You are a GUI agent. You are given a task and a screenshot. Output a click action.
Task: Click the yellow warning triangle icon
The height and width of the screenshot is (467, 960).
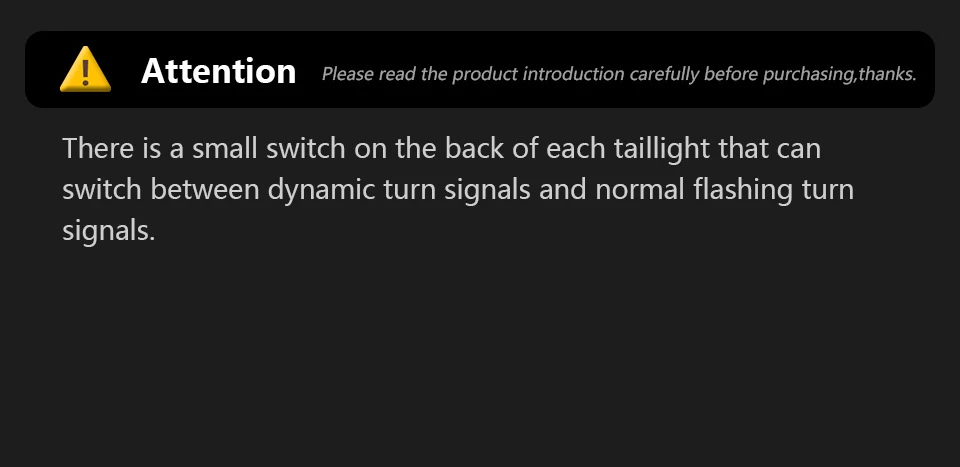click(x=85, y=70)
